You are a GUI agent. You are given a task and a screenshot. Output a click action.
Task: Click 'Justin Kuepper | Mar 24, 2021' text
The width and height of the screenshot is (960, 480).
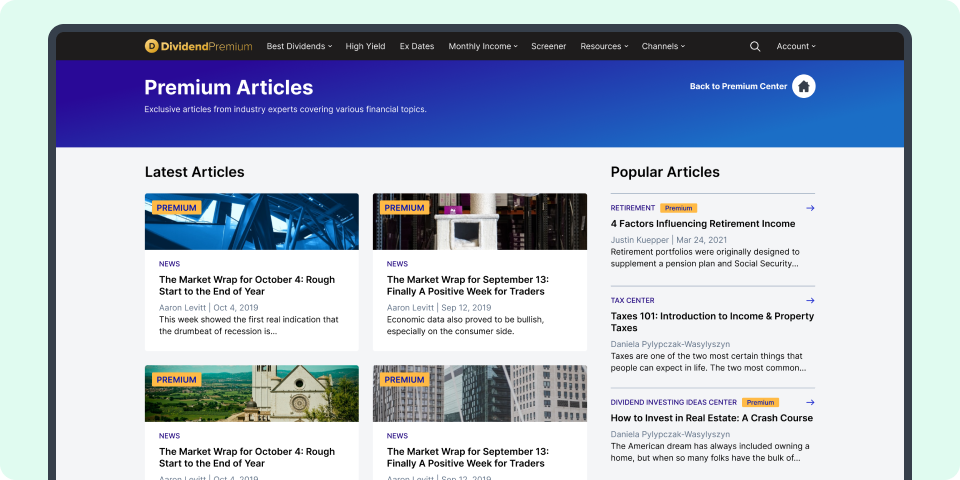click(x=669, y=240)
